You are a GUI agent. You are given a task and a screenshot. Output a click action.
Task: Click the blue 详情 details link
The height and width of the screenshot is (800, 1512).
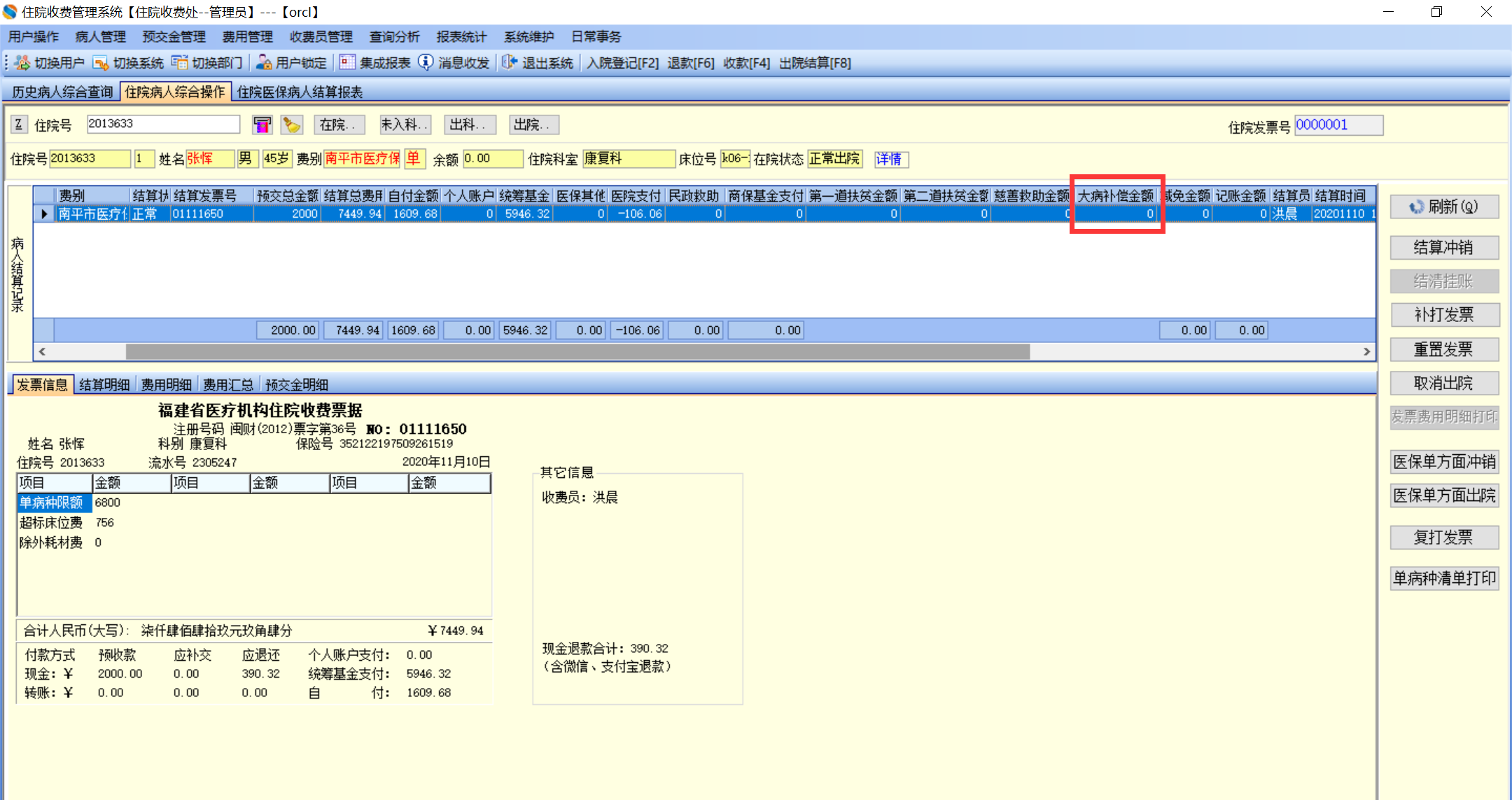pyautogui.click(x=890, y=159)
